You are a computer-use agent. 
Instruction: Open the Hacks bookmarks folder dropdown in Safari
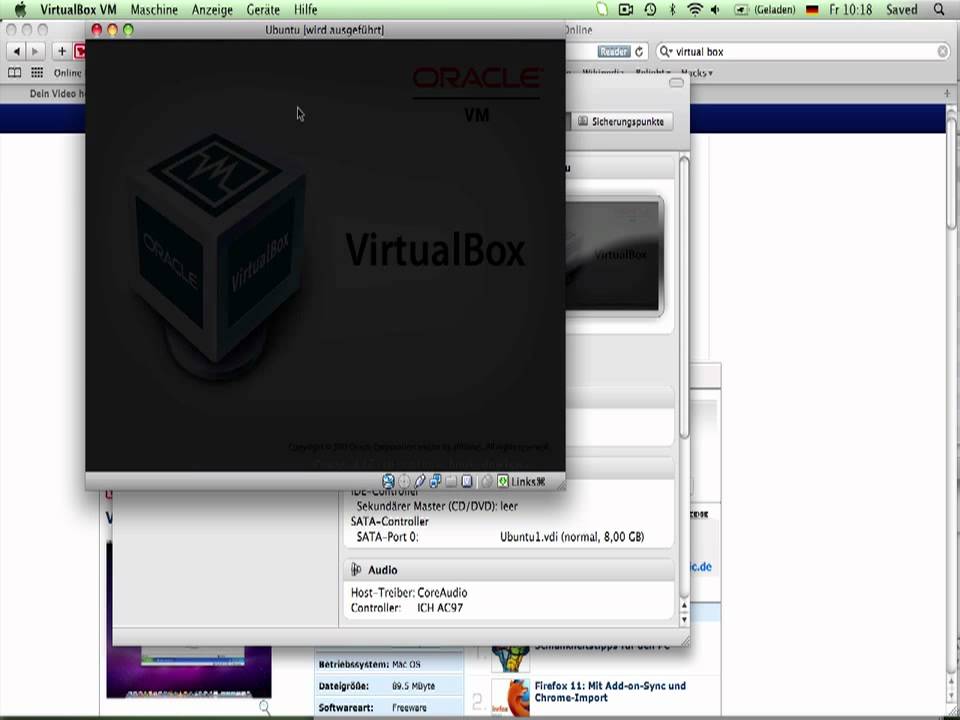click(697, 73)
